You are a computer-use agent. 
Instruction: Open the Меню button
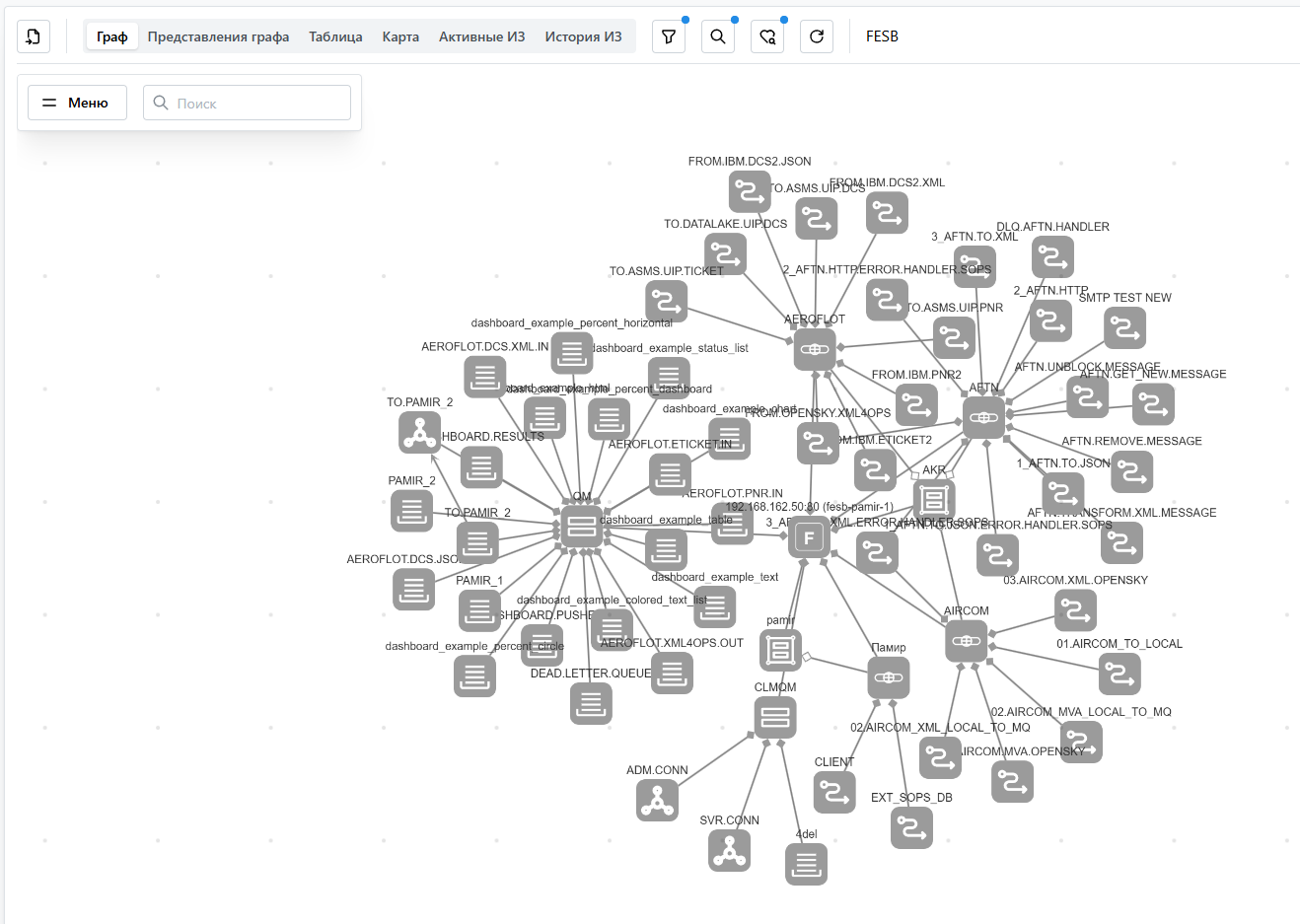pos(77,103)
